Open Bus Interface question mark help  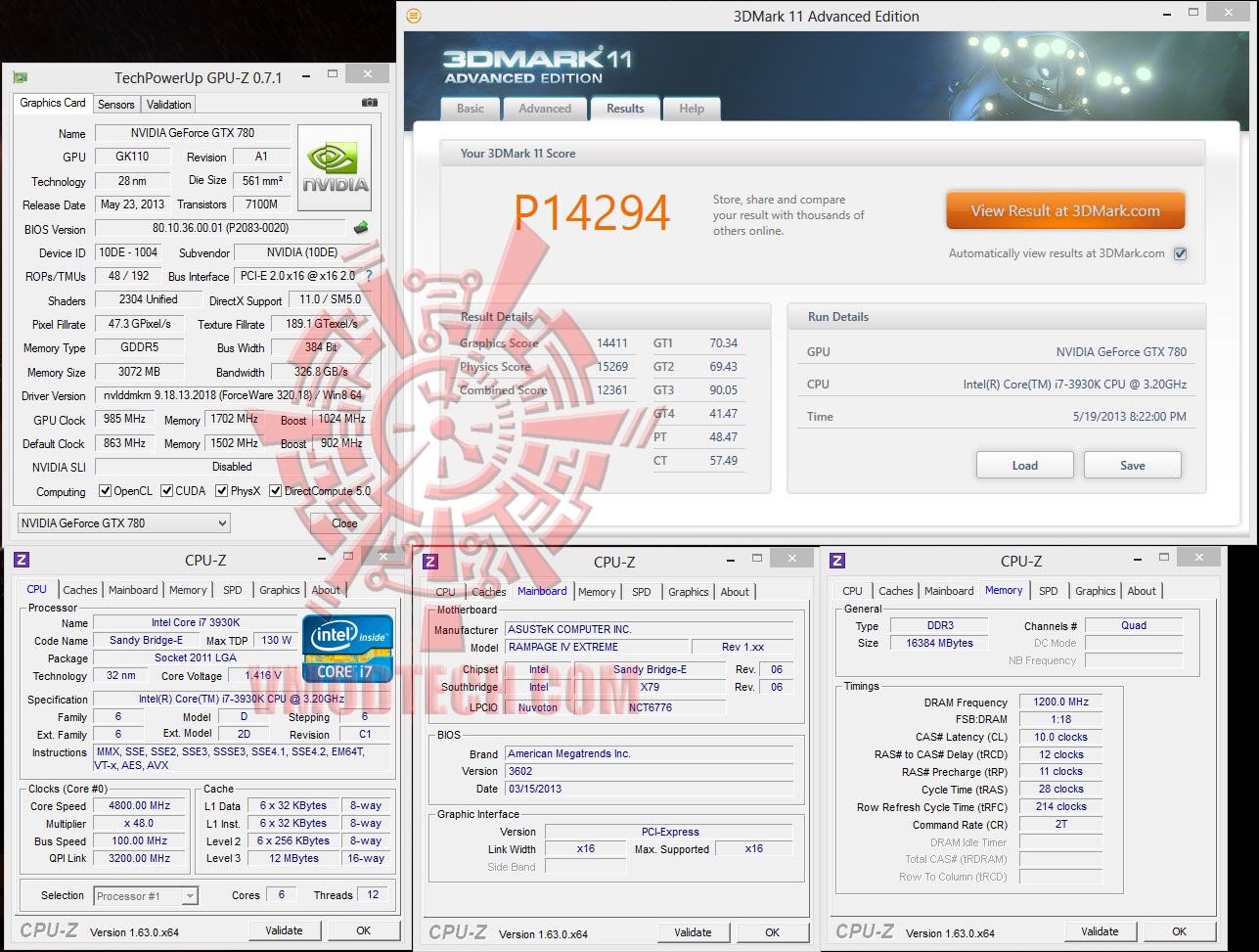click(x=369, y=277)
